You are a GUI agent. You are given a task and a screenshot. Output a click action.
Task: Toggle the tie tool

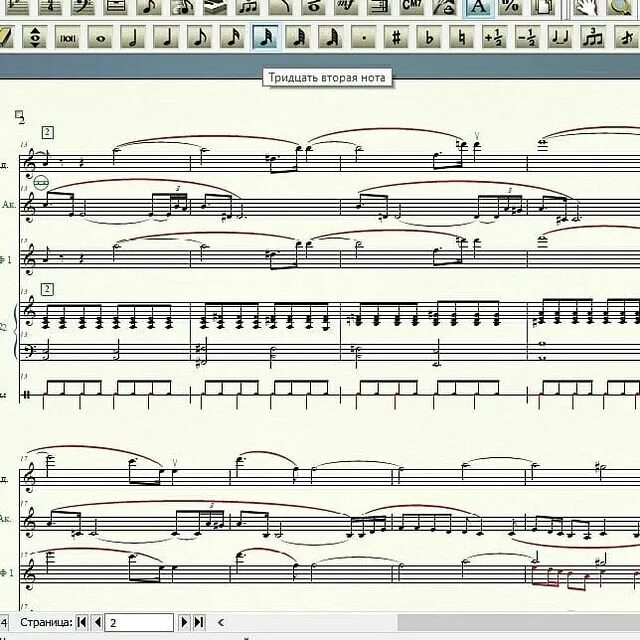pyautogui.click(x=560, y=38)
